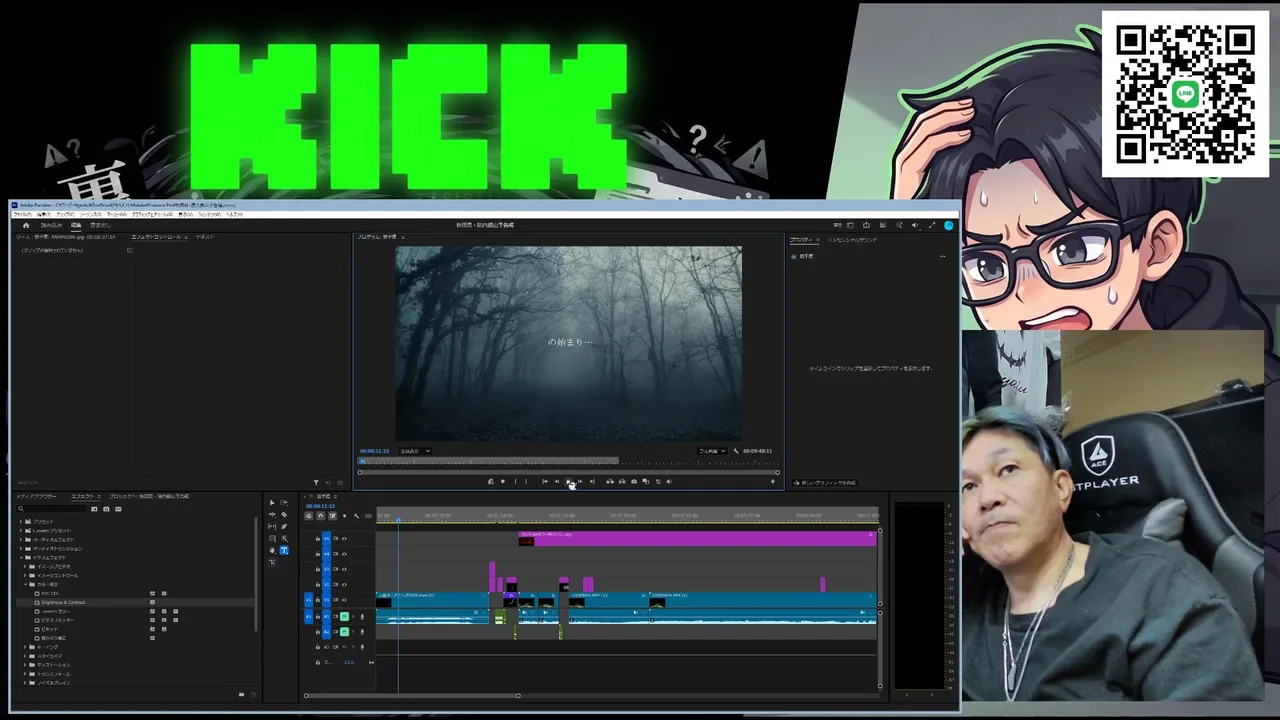
Task: Toggle visibility eye for track V1
Action: [x=344, y=600]
